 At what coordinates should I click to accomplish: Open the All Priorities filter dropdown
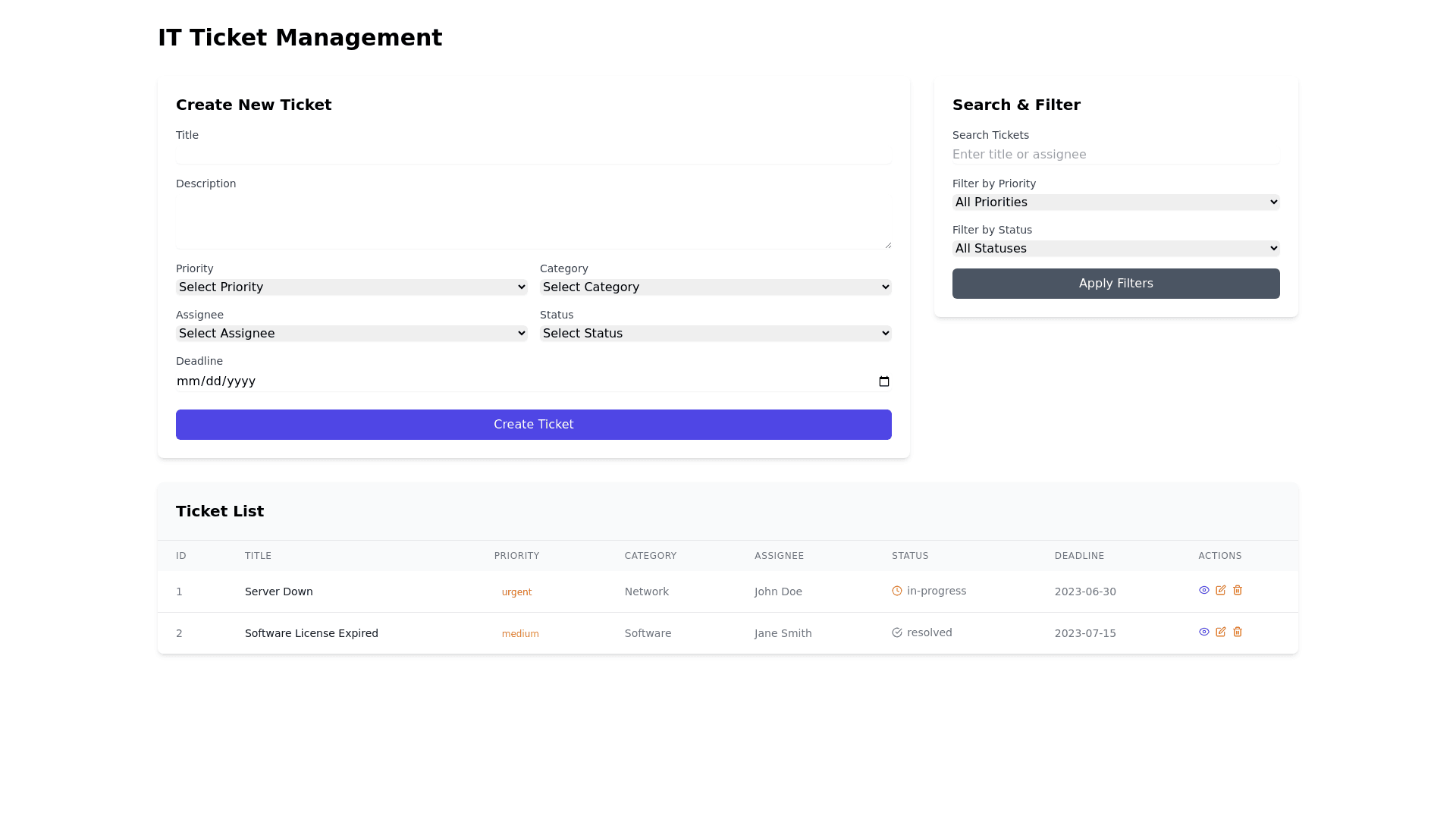point(1116,202)
